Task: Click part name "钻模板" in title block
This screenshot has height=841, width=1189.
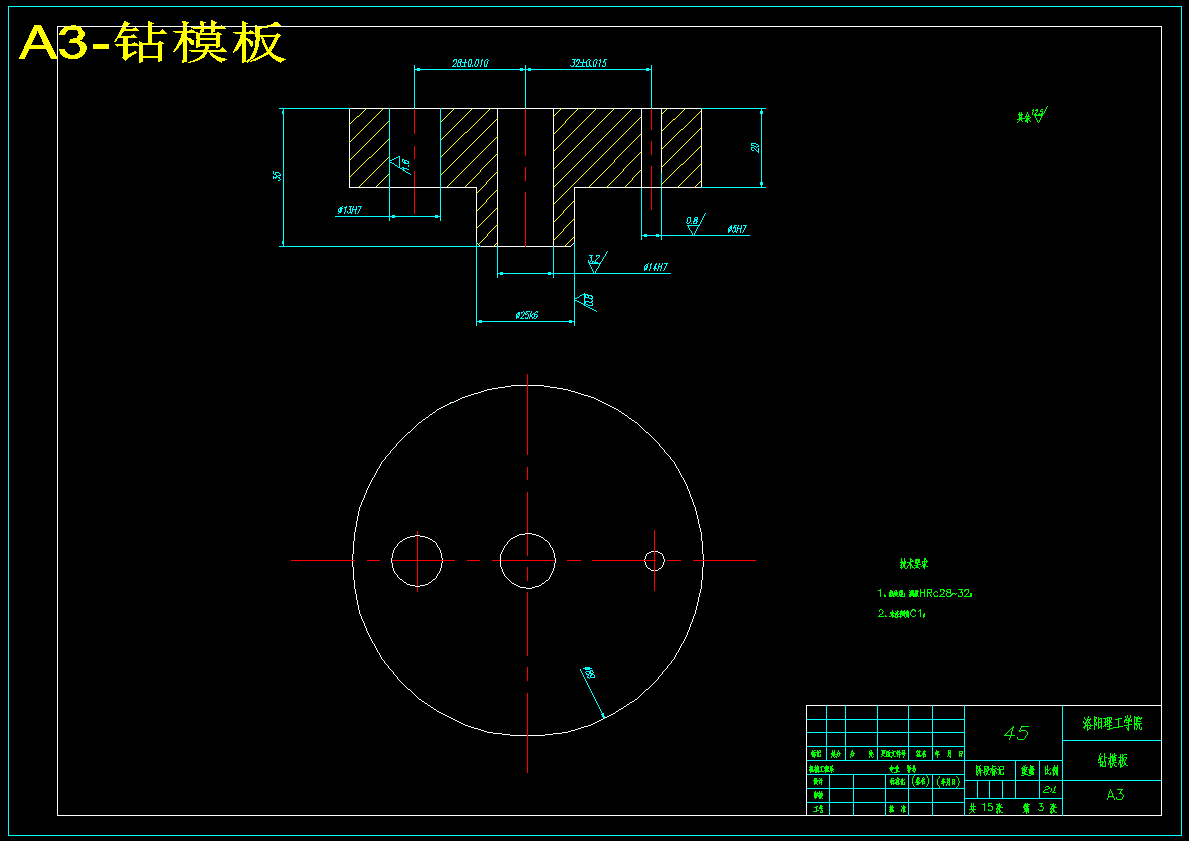Action: point(1112,761)
